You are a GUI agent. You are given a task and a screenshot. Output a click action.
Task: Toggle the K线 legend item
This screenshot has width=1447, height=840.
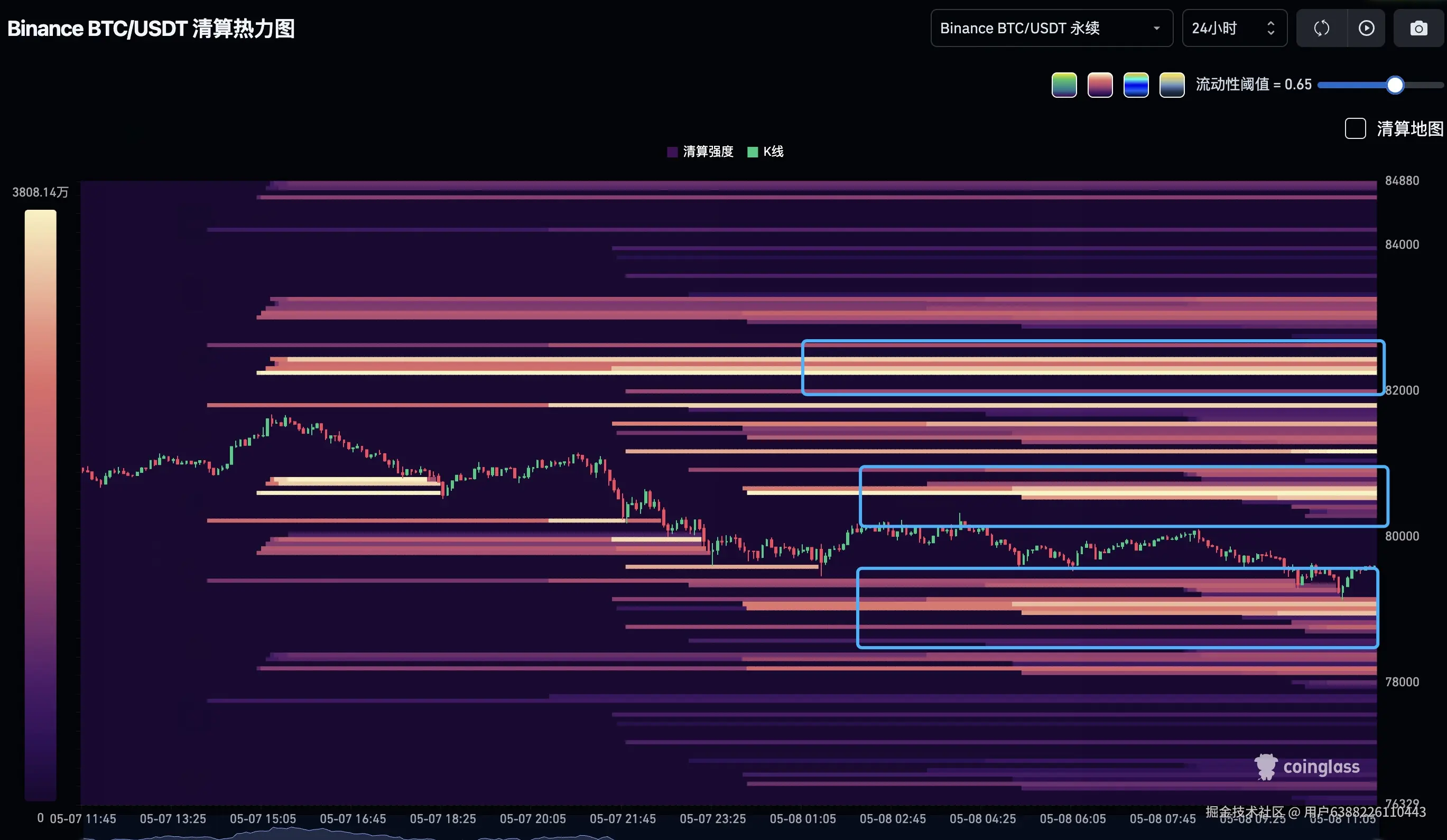click(x=765, y=152)
